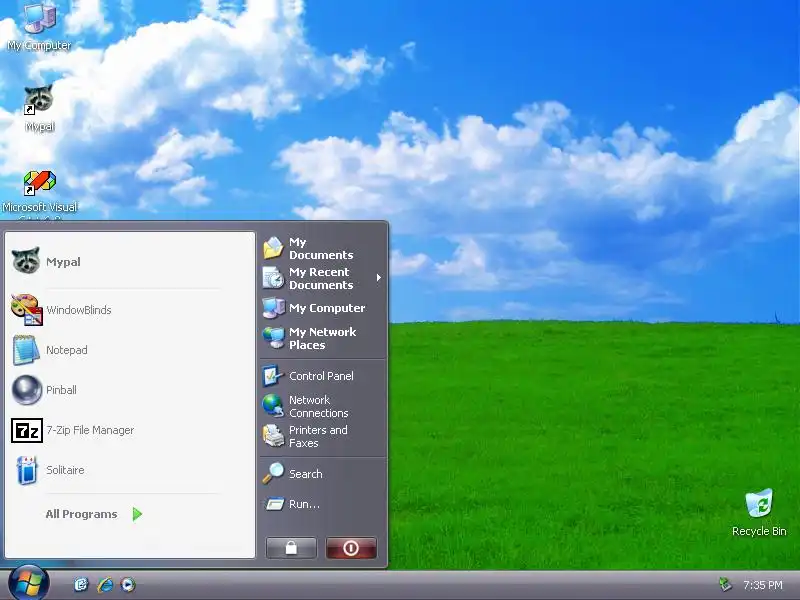Expand My Recent Documents submenu arrow

(379, 278)
